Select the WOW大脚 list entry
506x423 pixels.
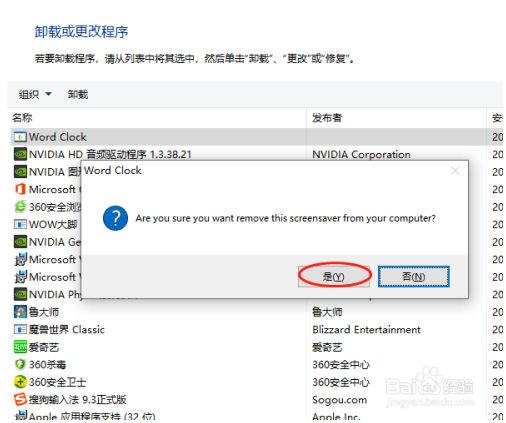point(46,224)
